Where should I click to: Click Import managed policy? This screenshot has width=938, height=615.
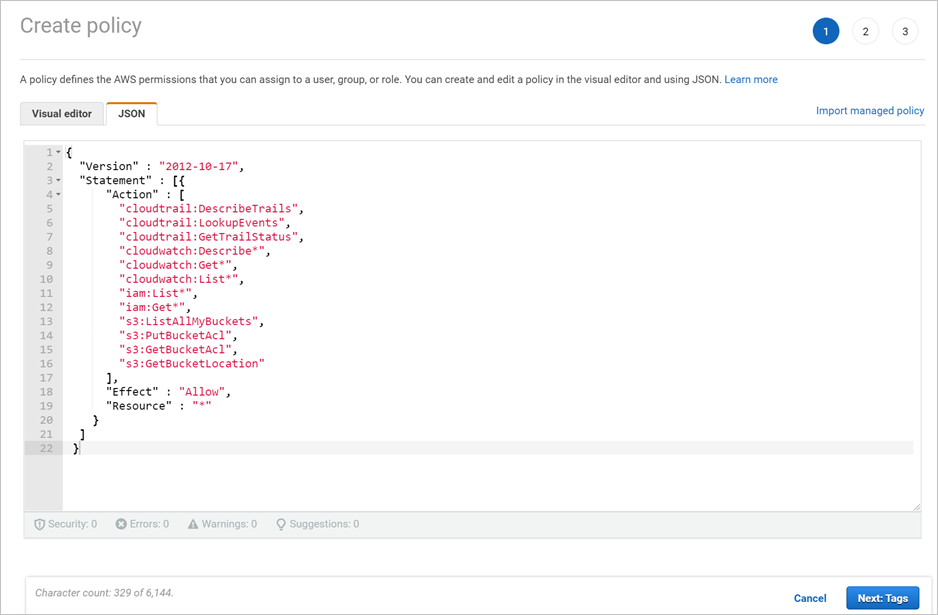869,110
